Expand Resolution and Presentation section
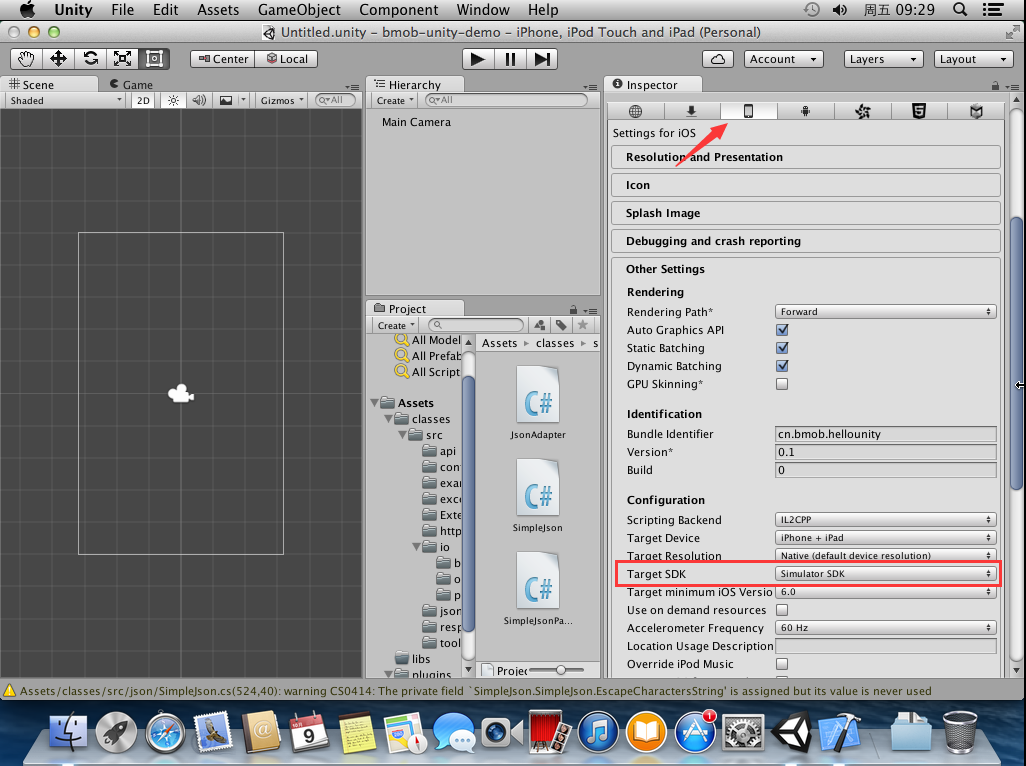The image size is (1026, 766). 805,157
